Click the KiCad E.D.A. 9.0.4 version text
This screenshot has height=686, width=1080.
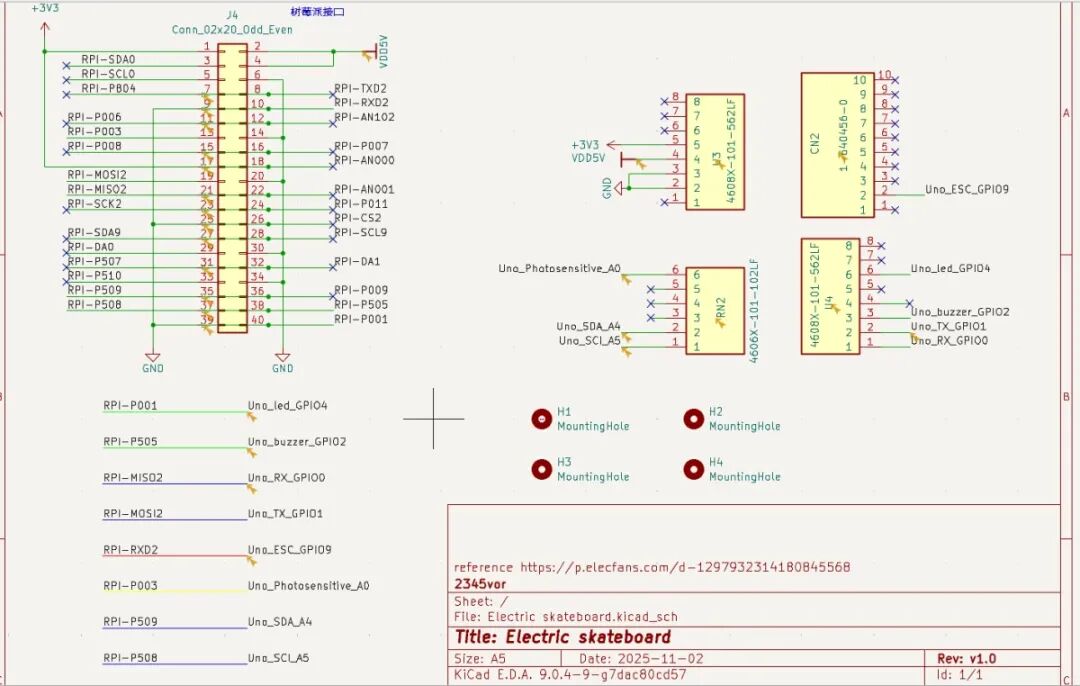click(x=570, y=675)
